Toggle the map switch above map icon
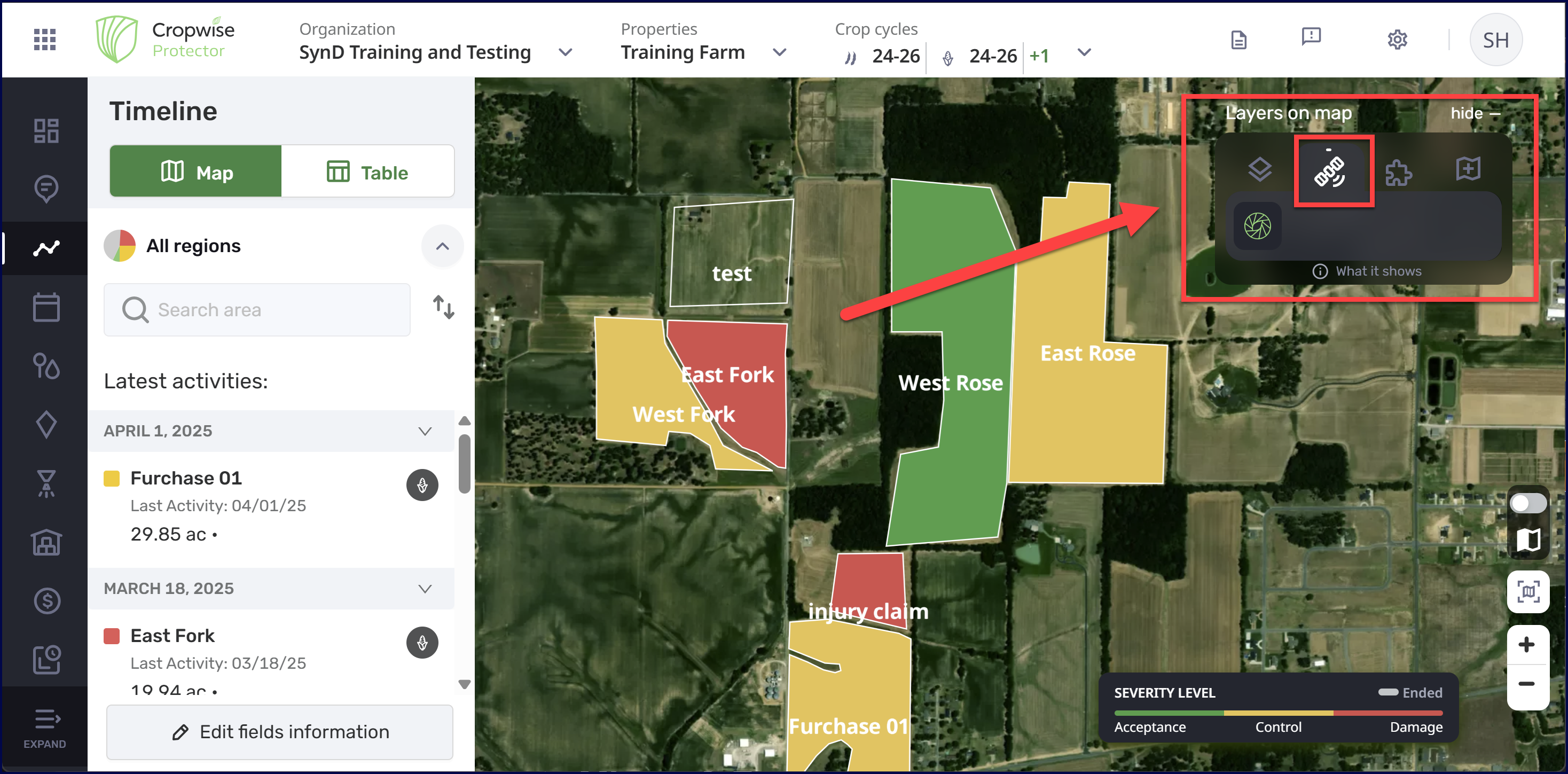 point(1528,503)
